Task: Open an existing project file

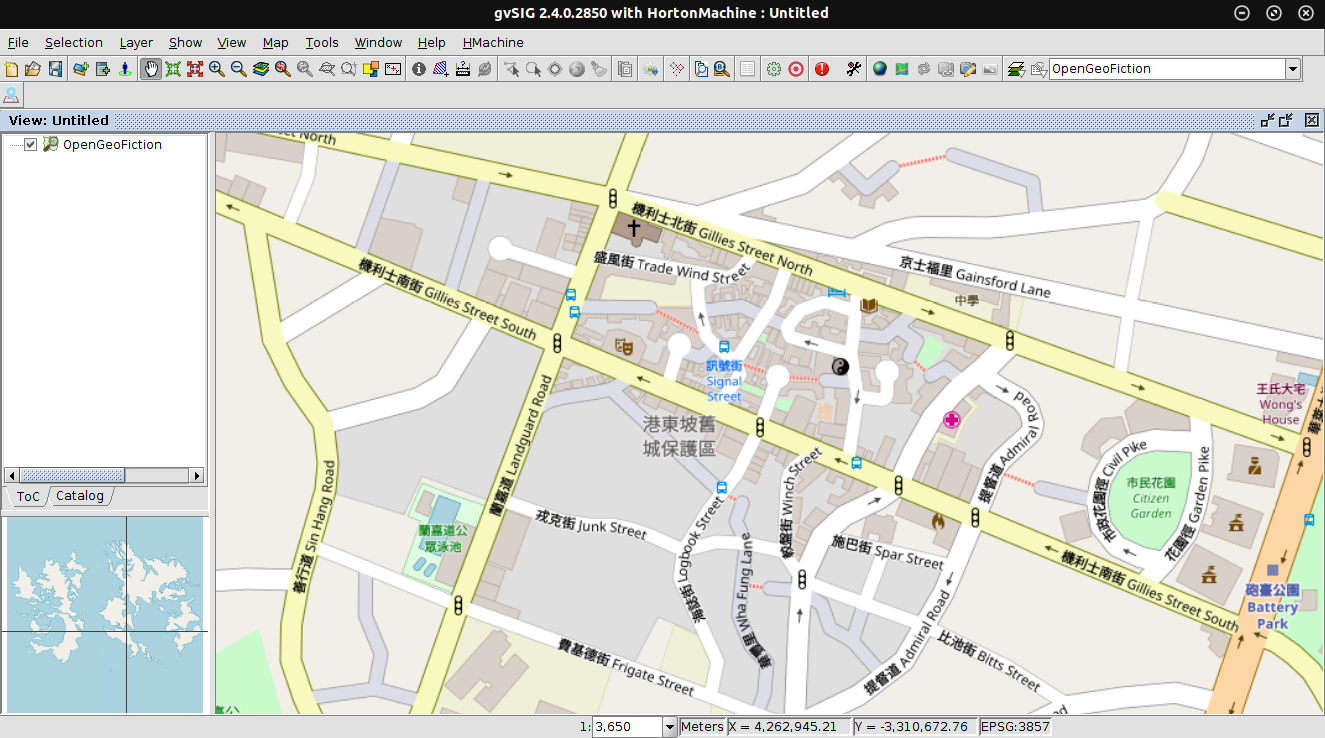Action: click(31, 69)
